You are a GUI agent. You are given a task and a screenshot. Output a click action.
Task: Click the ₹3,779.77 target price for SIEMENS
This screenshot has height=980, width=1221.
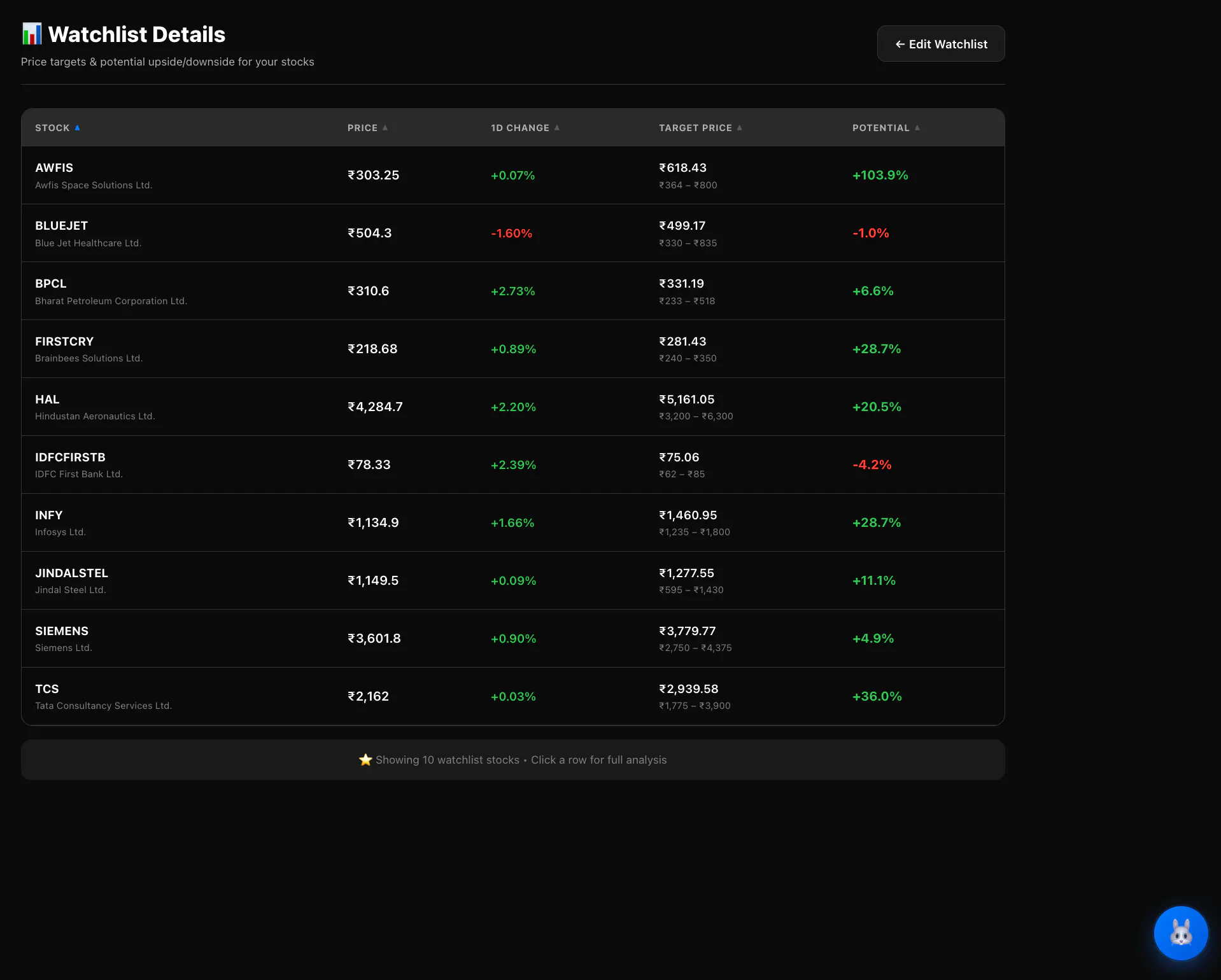(x=688, y=631)
